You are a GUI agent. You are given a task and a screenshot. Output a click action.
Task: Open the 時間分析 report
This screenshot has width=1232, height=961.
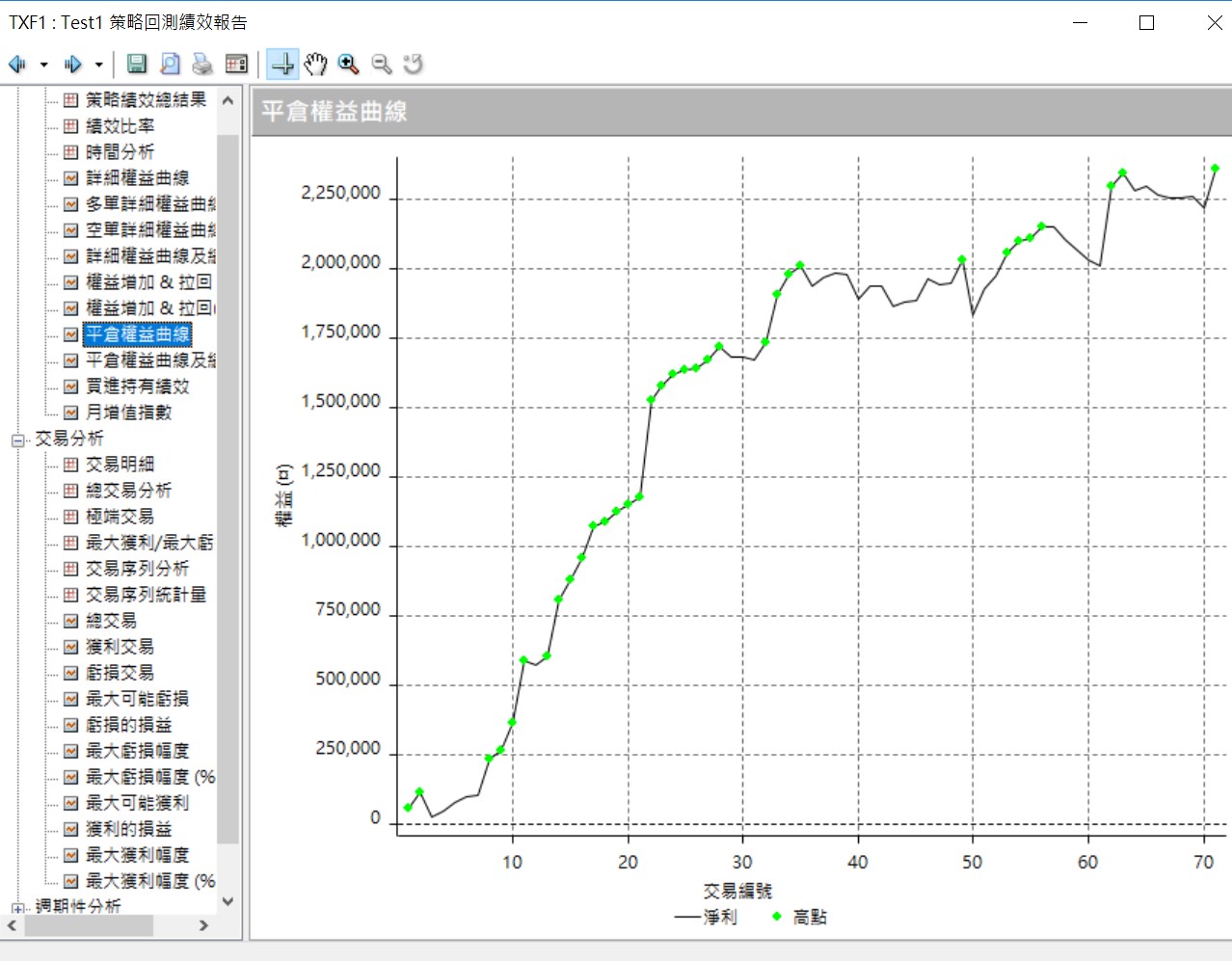coord(120,151)
